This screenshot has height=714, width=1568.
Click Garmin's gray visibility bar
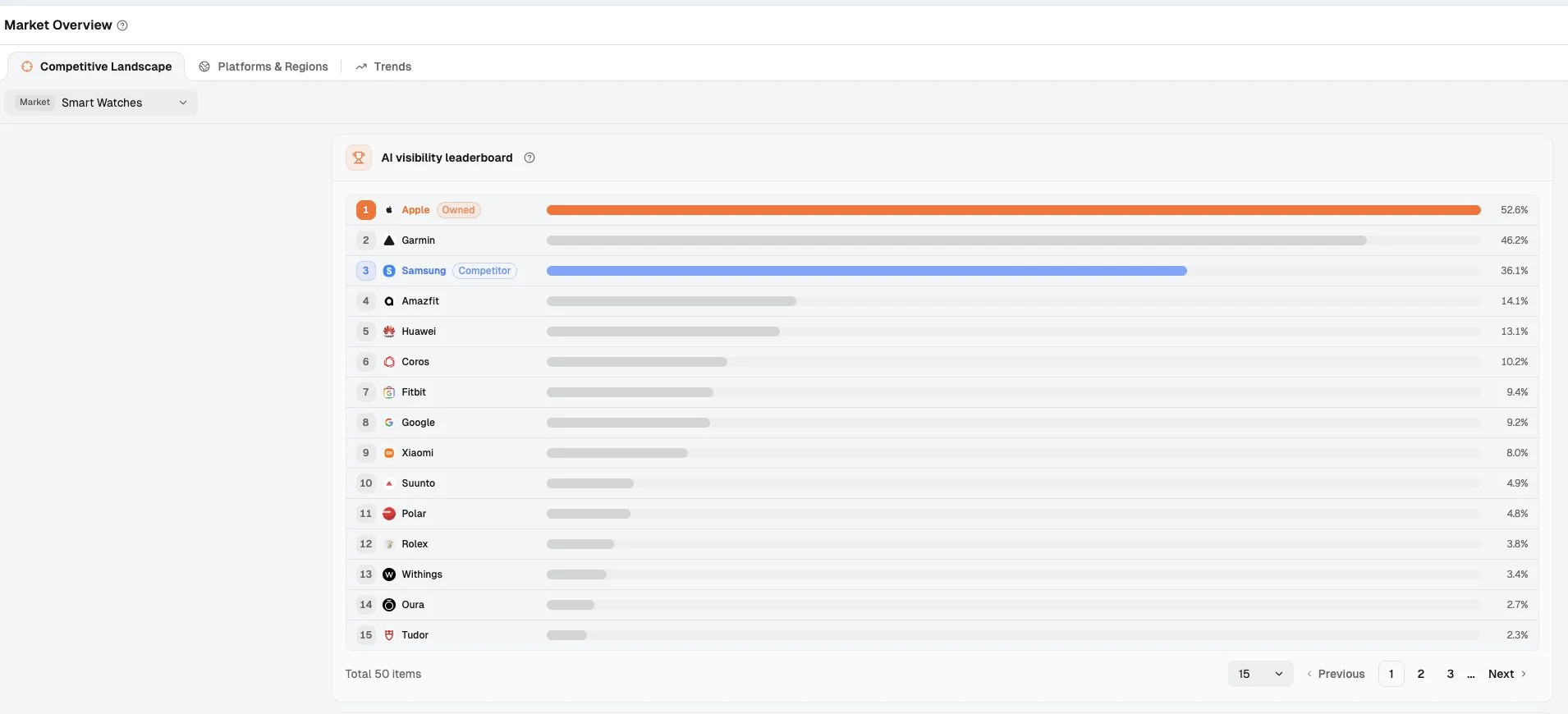pyautogui.click(x=956, y=240)
